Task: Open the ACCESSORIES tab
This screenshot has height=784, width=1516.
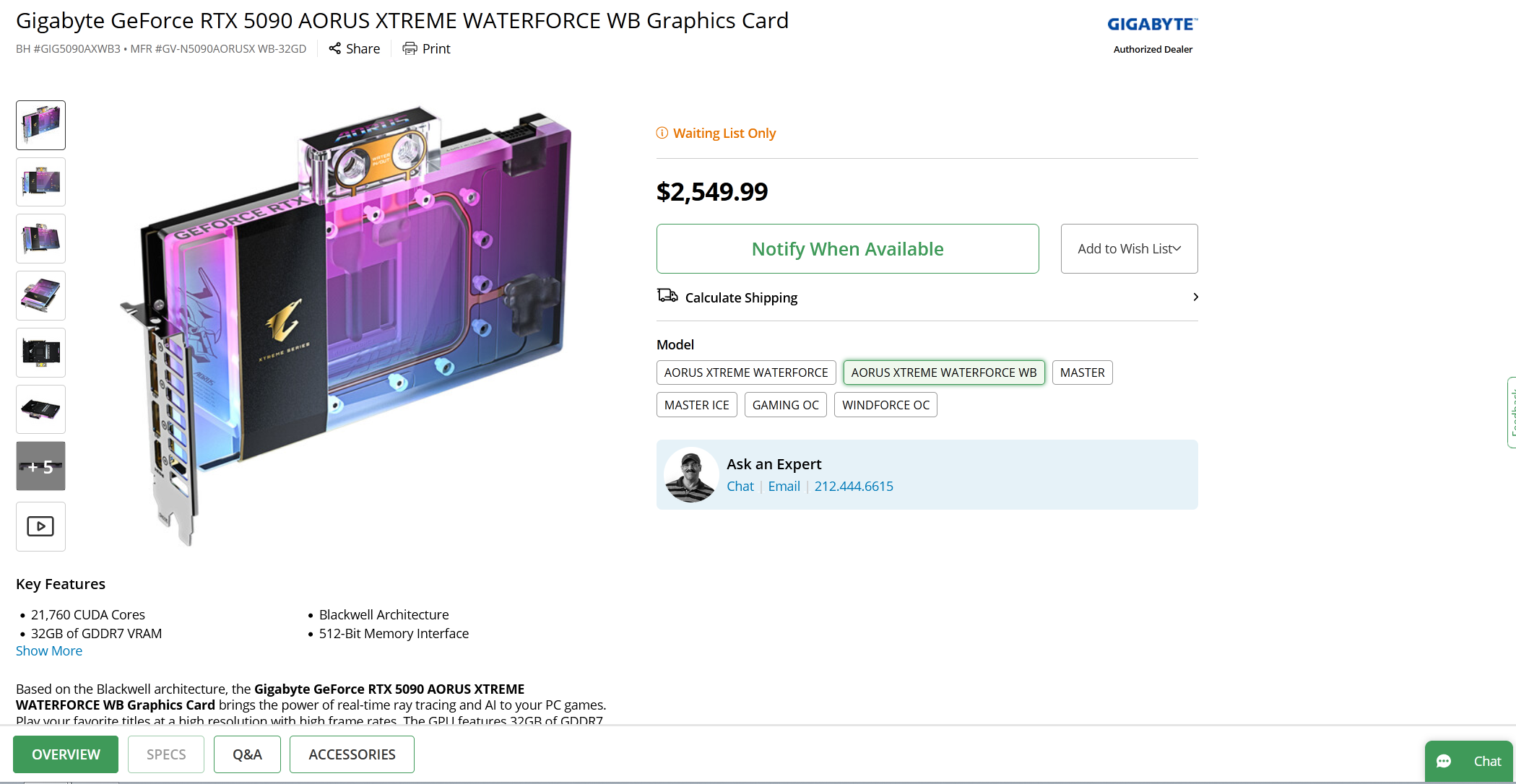Action: (352, 754)
